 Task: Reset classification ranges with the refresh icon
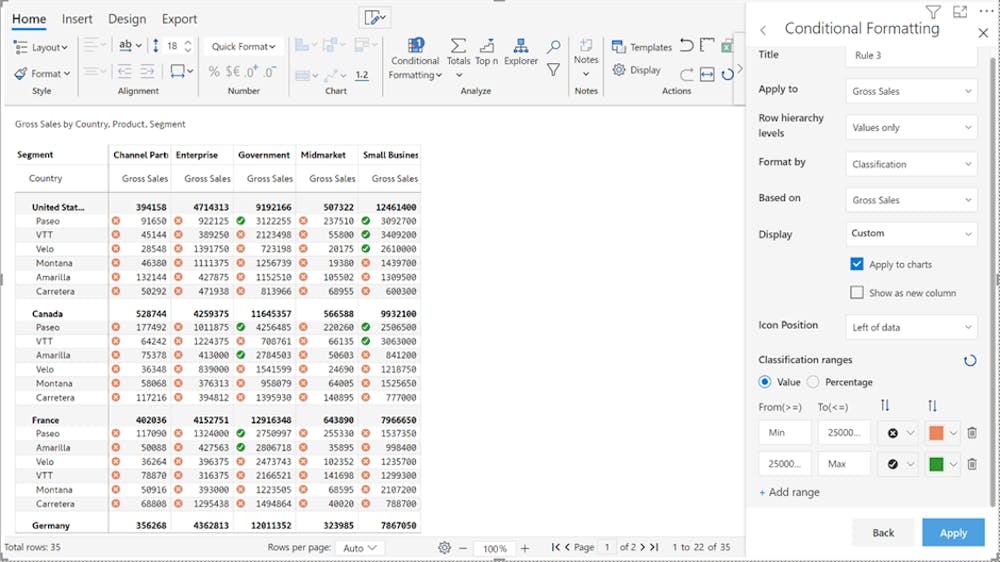pyautogui.click(x=969, y=360)
